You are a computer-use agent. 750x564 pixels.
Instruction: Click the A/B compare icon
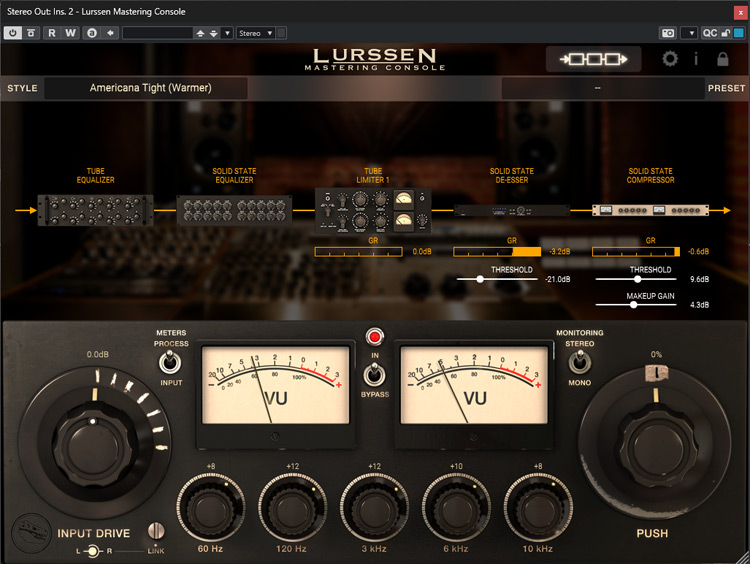coord(92,33)
